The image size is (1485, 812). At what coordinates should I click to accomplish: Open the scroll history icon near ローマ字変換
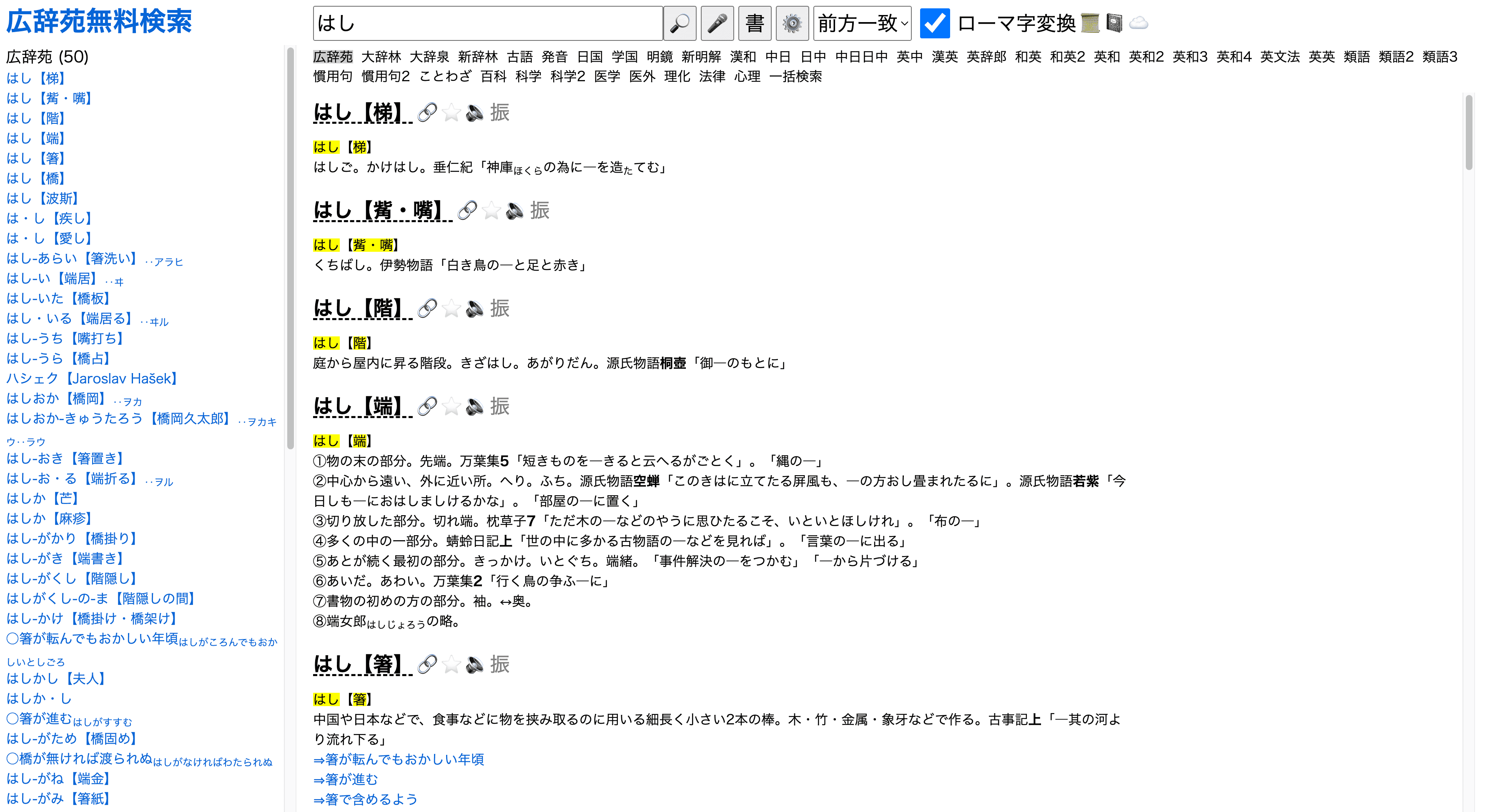(x=1090, y=24)
